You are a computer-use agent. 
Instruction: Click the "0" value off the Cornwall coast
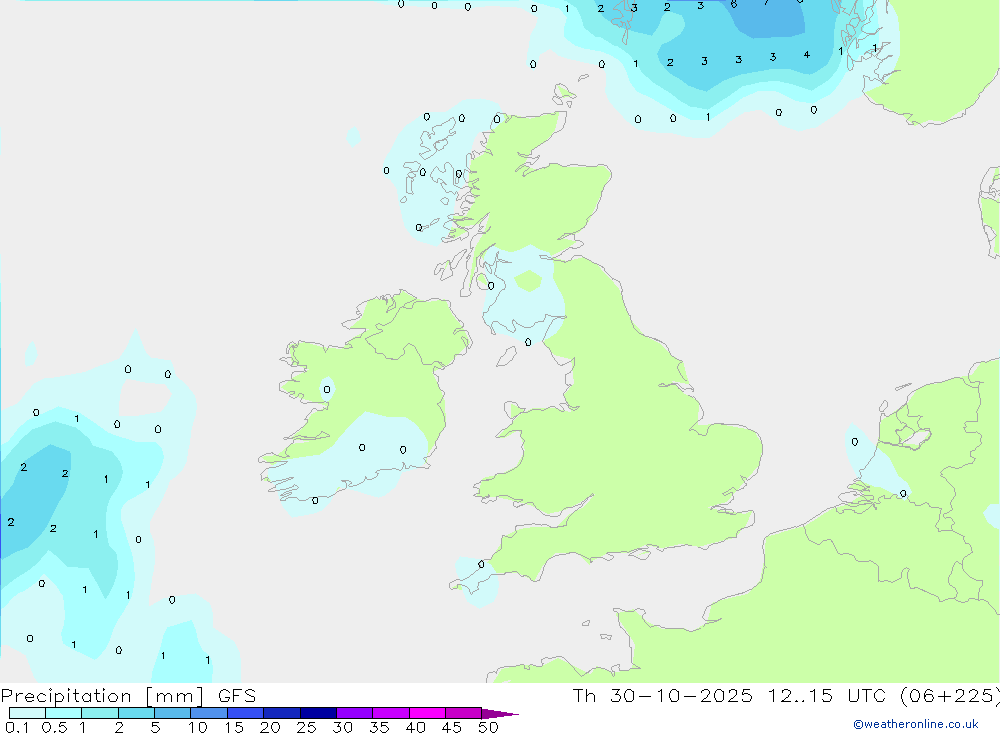tap(482, 565)
